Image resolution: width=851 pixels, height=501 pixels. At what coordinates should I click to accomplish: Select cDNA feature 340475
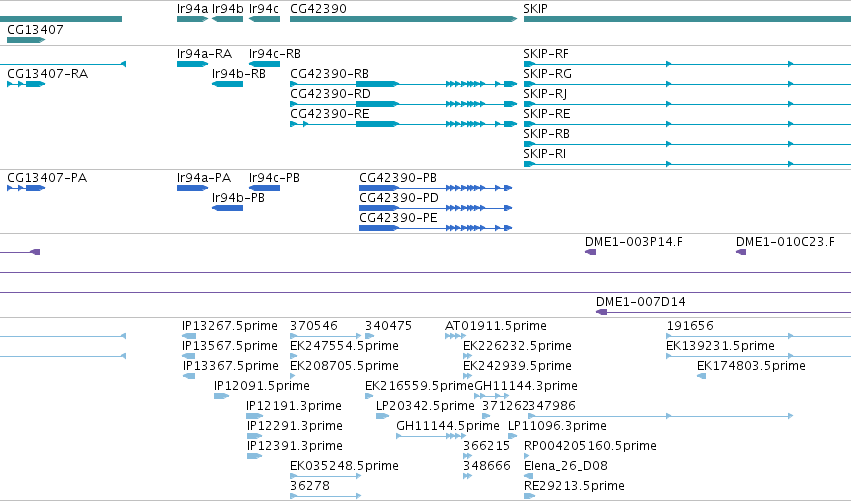370,337
